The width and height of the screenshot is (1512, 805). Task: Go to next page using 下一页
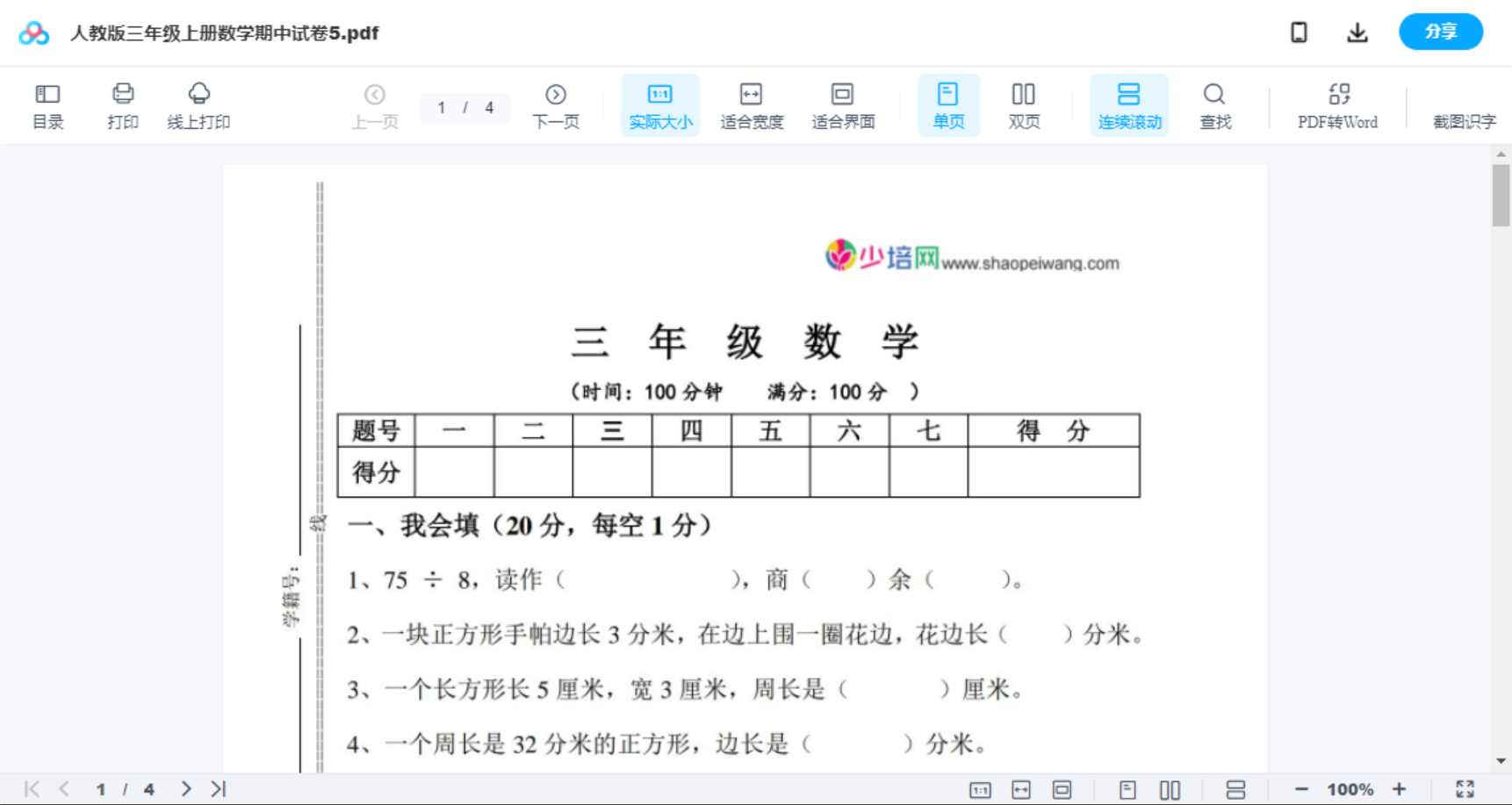pyautogui.click(x=555, y=104)
